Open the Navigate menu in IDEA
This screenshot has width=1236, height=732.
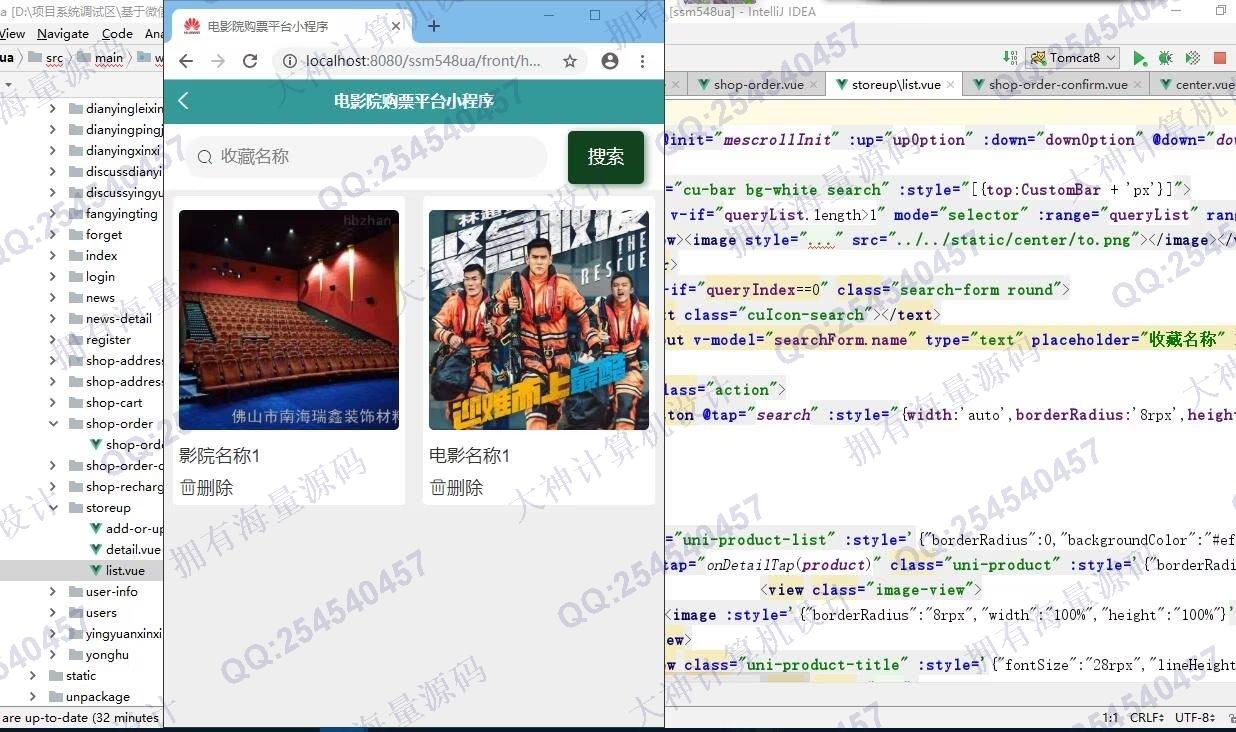coord(63,33)
